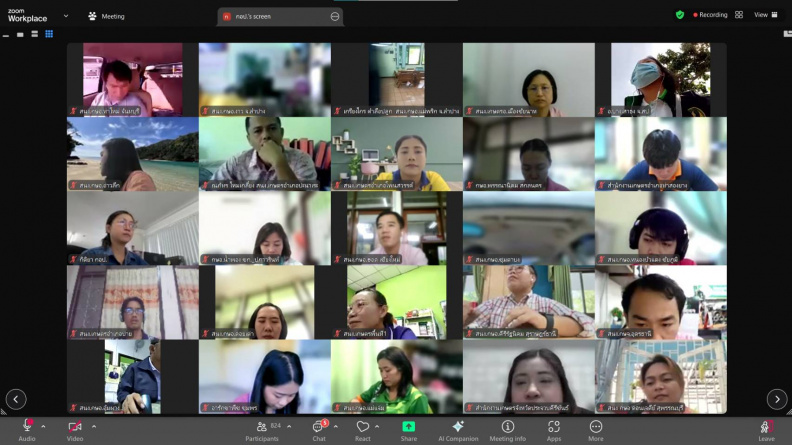The height and width of the screenshot is (445, 792).
Task: Open the Meeting info icon
Action: click(508, 427)
